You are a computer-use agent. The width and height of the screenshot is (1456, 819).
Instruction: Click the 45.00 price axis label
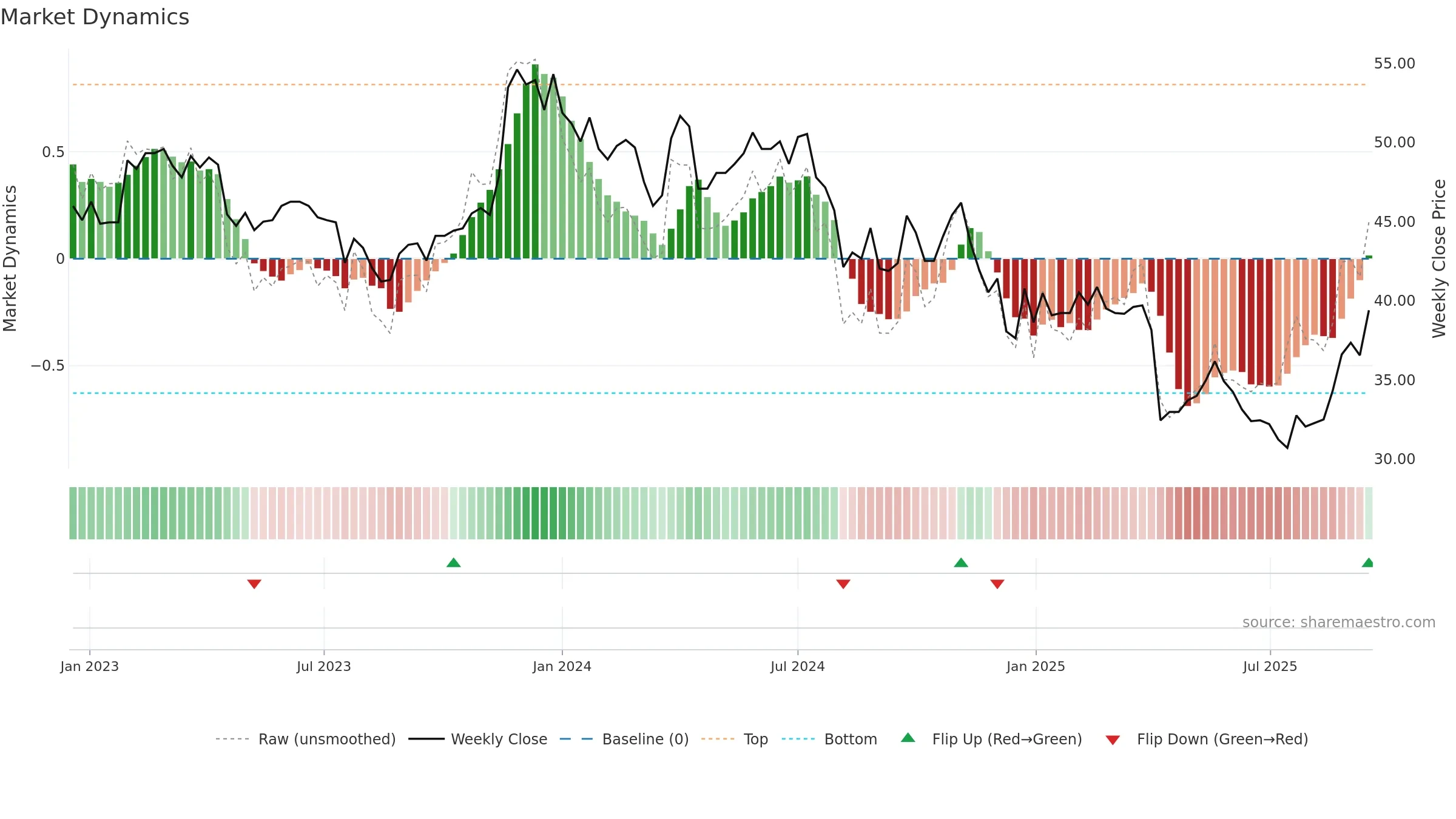pos(1395,221)
